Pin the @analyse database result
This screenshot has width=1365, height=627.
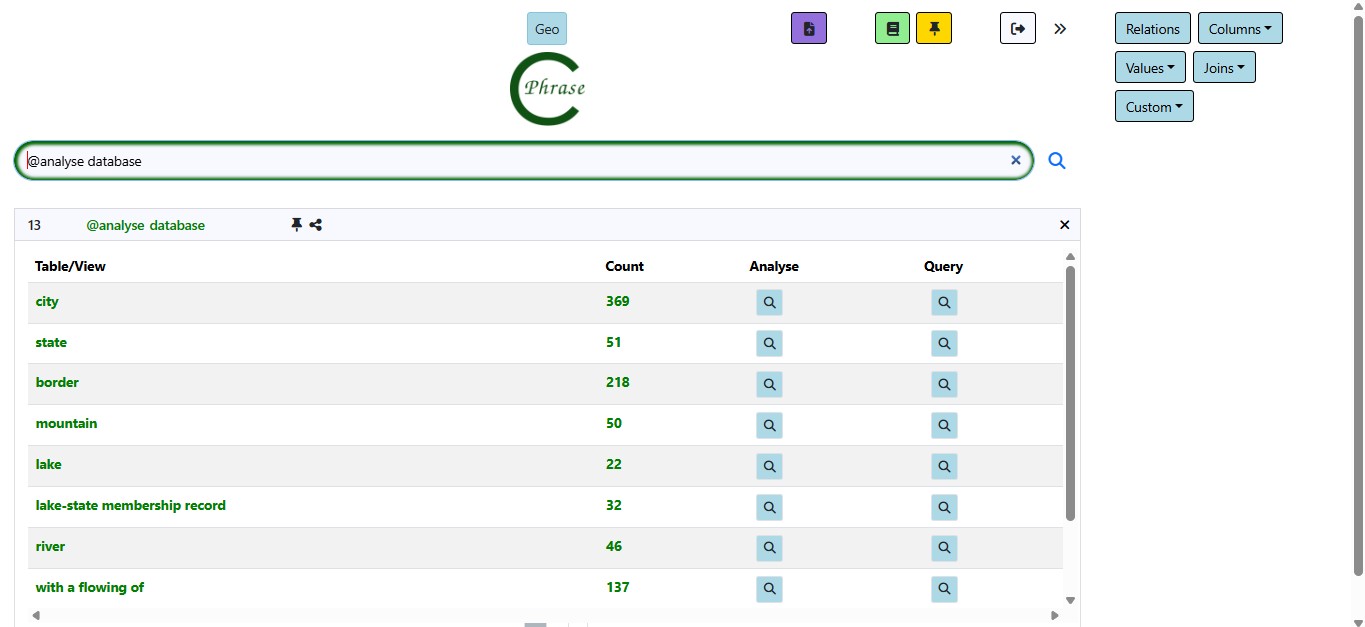pyautogui.click(x=296, y=225)
